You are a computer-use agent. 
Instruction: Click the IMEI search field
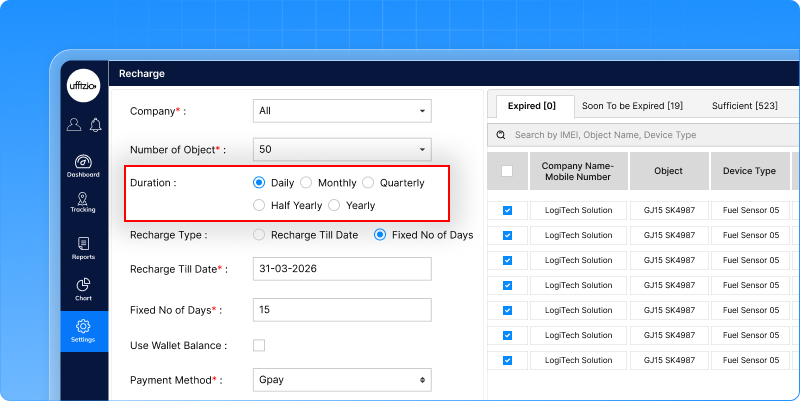tap(640, 135)
